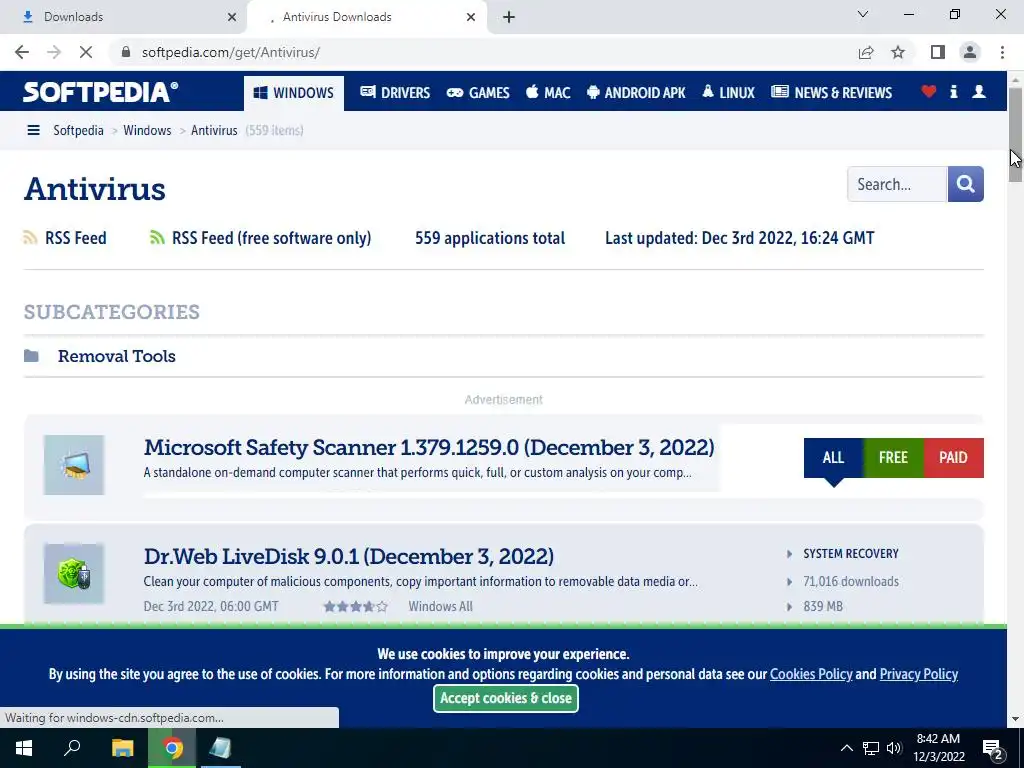Click the Microsoft Safety Scanner thumbnail
Viewport: 1024px width, 768px height.
pyautogui.click(x=74, y=465)
